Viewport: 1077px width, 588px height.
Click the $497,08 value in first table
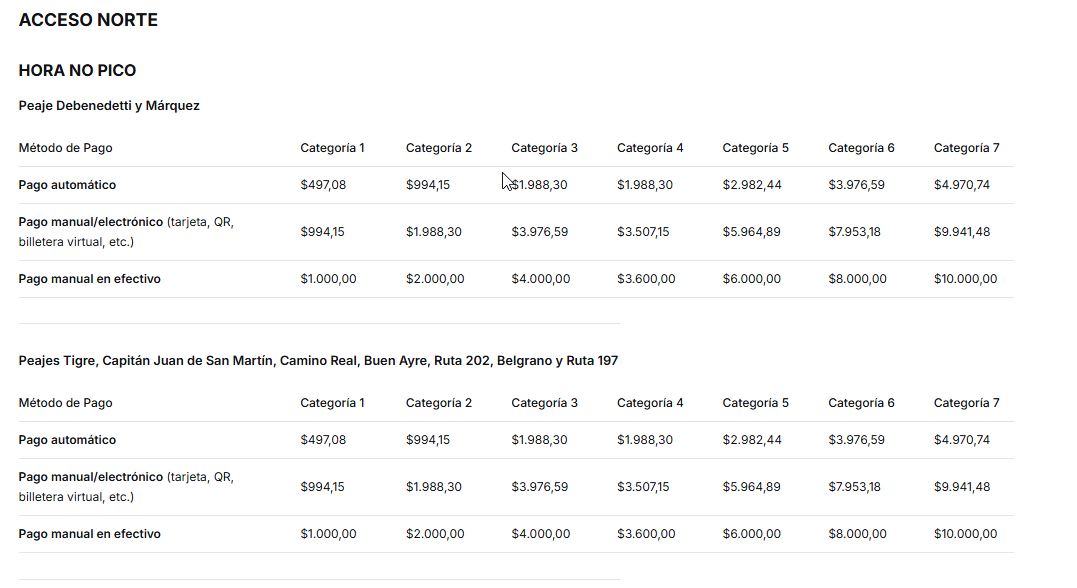click(x=323, y=185)
